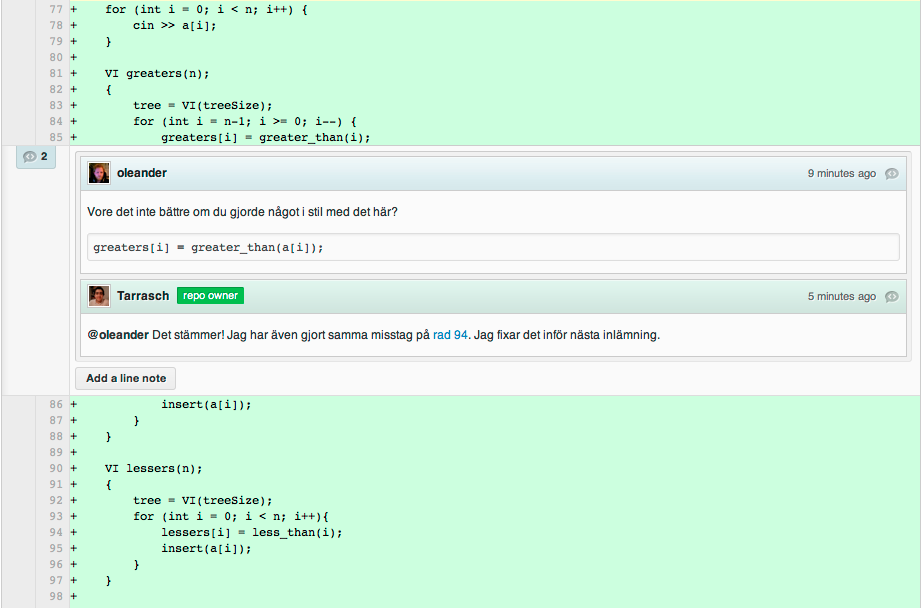Click the 5 minutes ago timestamp

pos(841,297)
